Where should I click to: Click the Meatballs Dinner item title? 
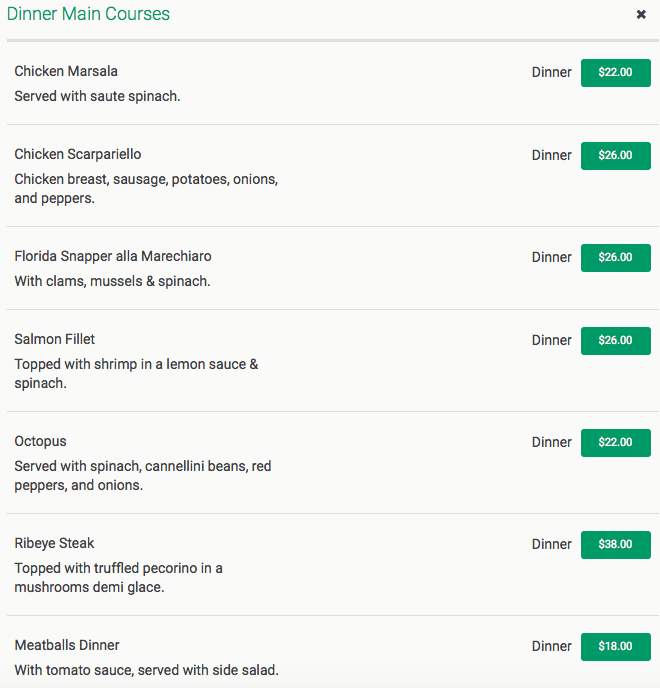67,645
